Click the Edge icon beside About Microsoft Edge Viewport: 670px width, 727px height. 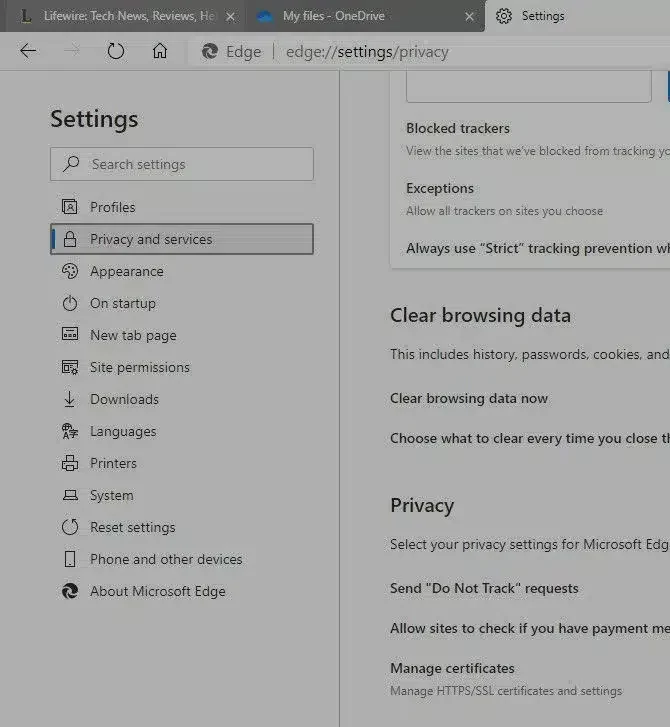point(70,591)
